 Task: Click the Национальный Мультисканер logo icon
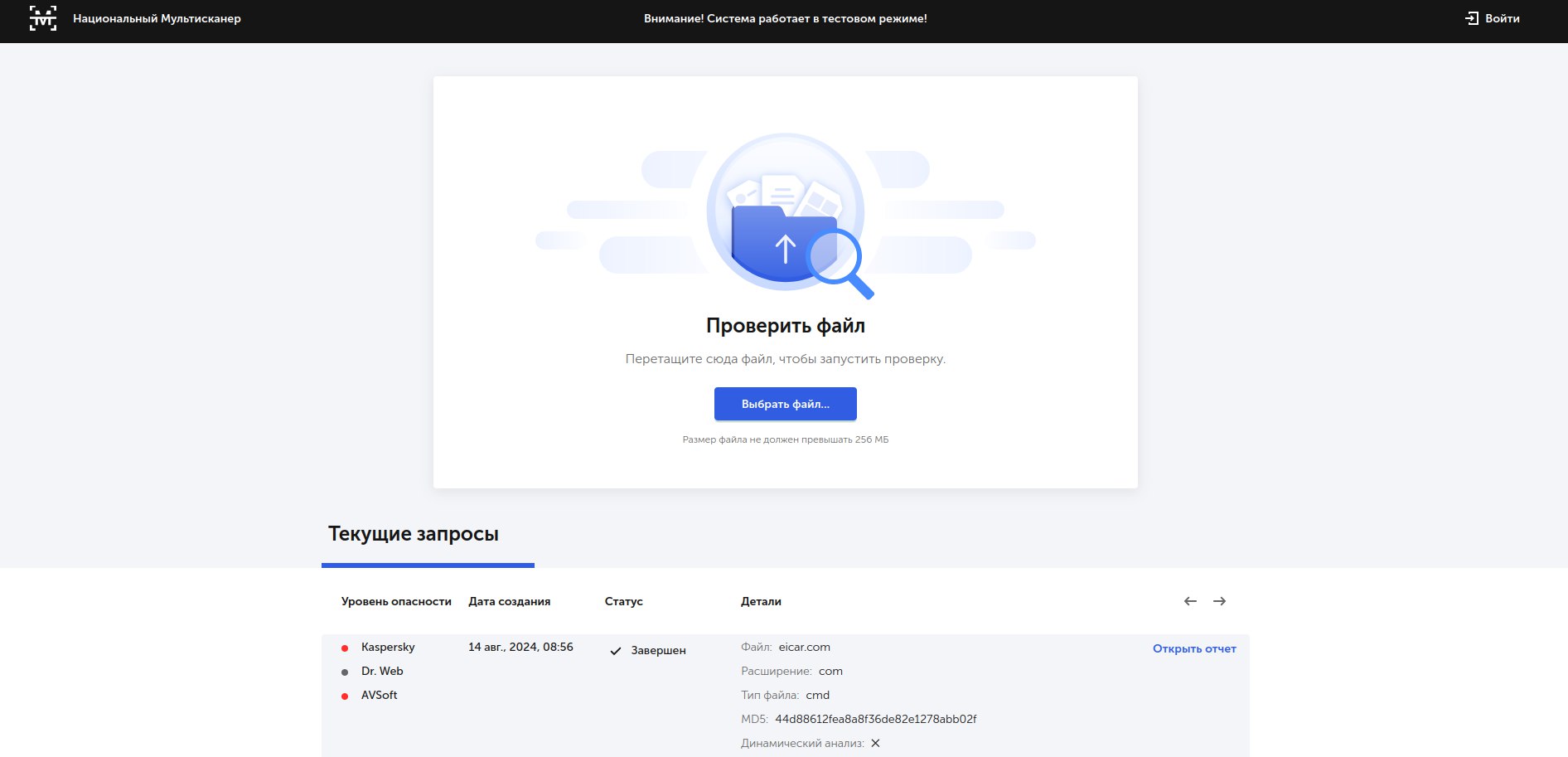(x=43, y=18)
